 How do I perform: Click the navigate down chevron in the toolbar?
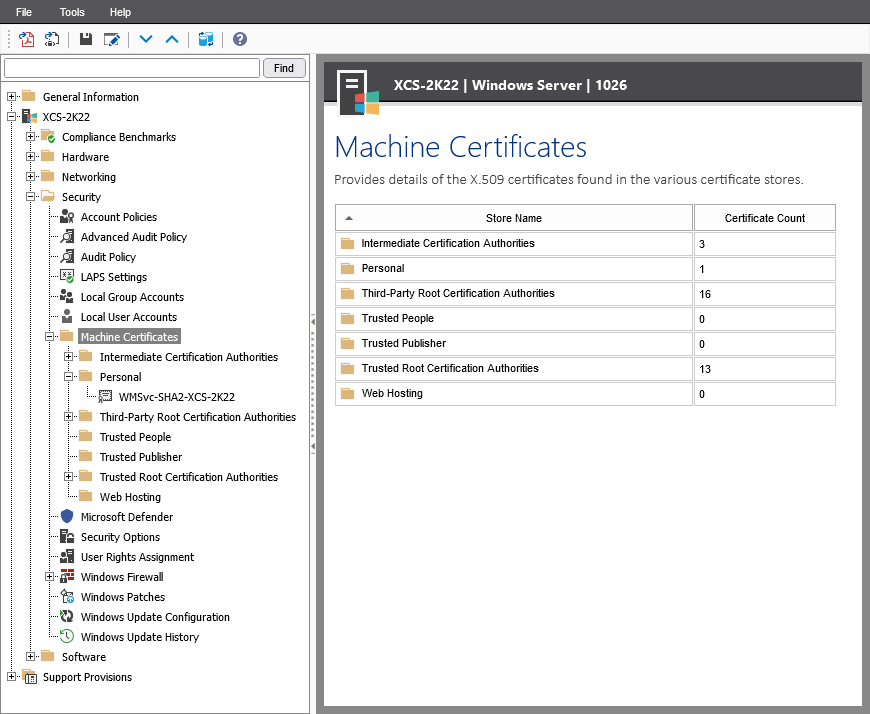tap(144, 39)
